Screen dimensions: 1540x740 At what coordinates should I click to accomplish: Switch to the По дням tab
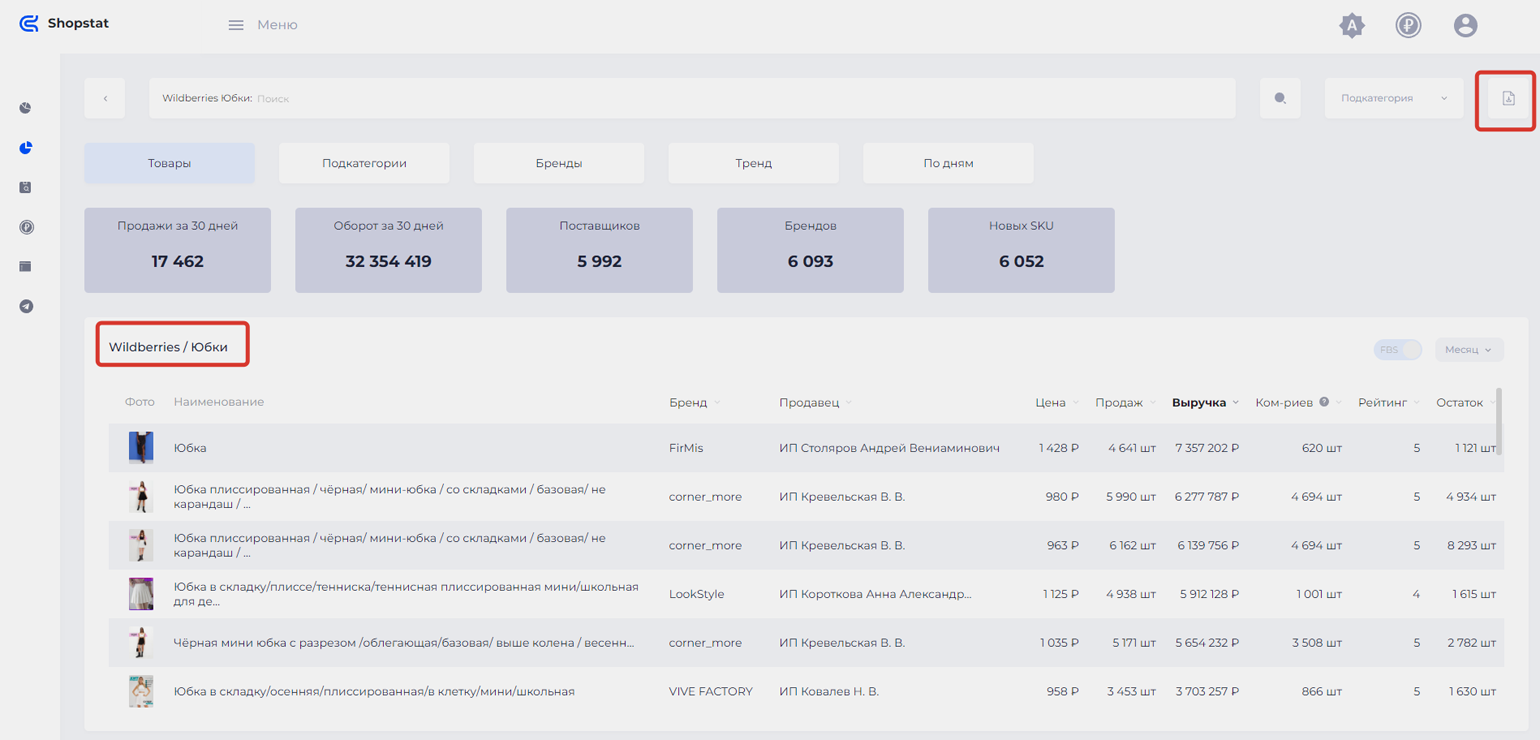(948, 163)
